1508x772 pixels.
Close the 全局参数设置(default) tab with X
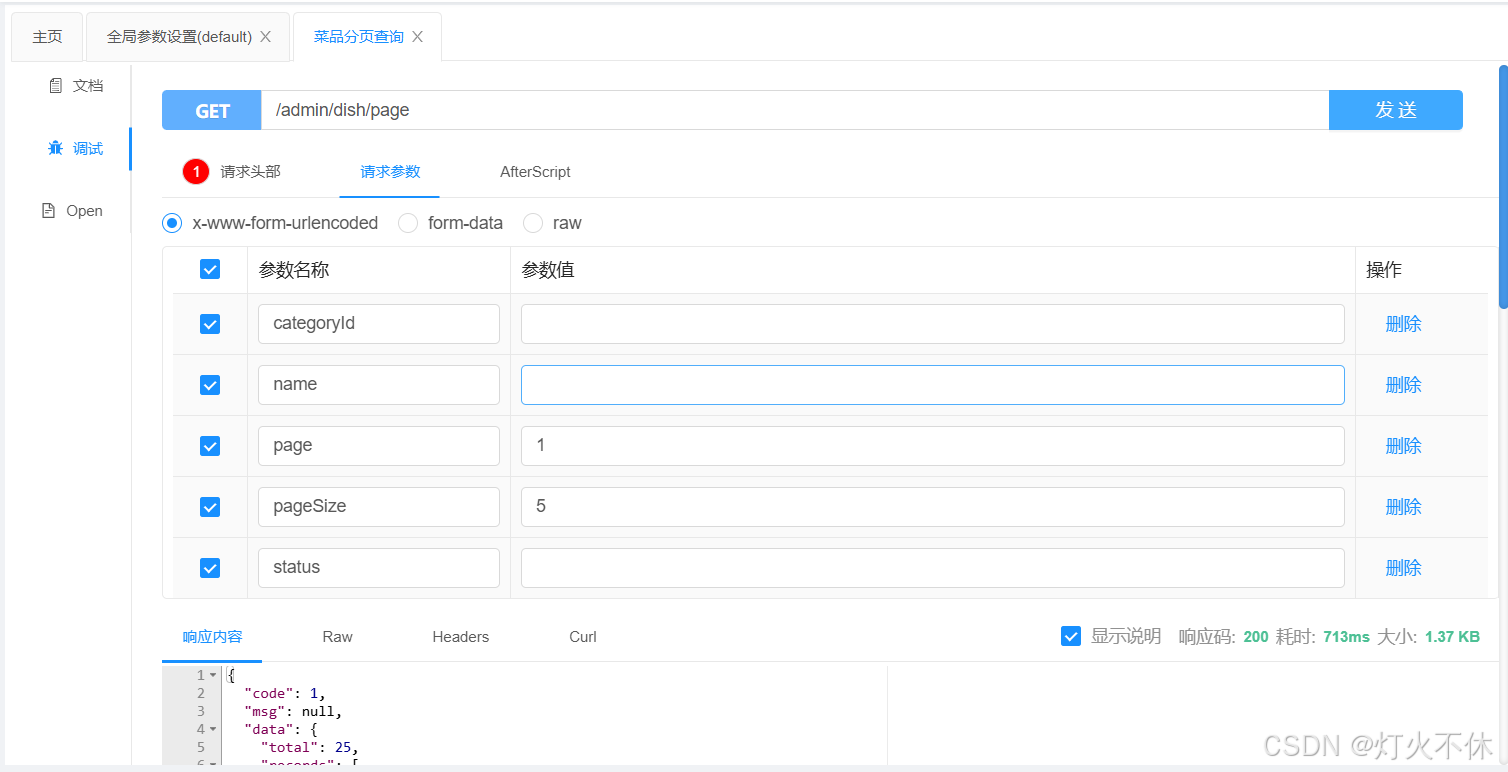(265, 37)
